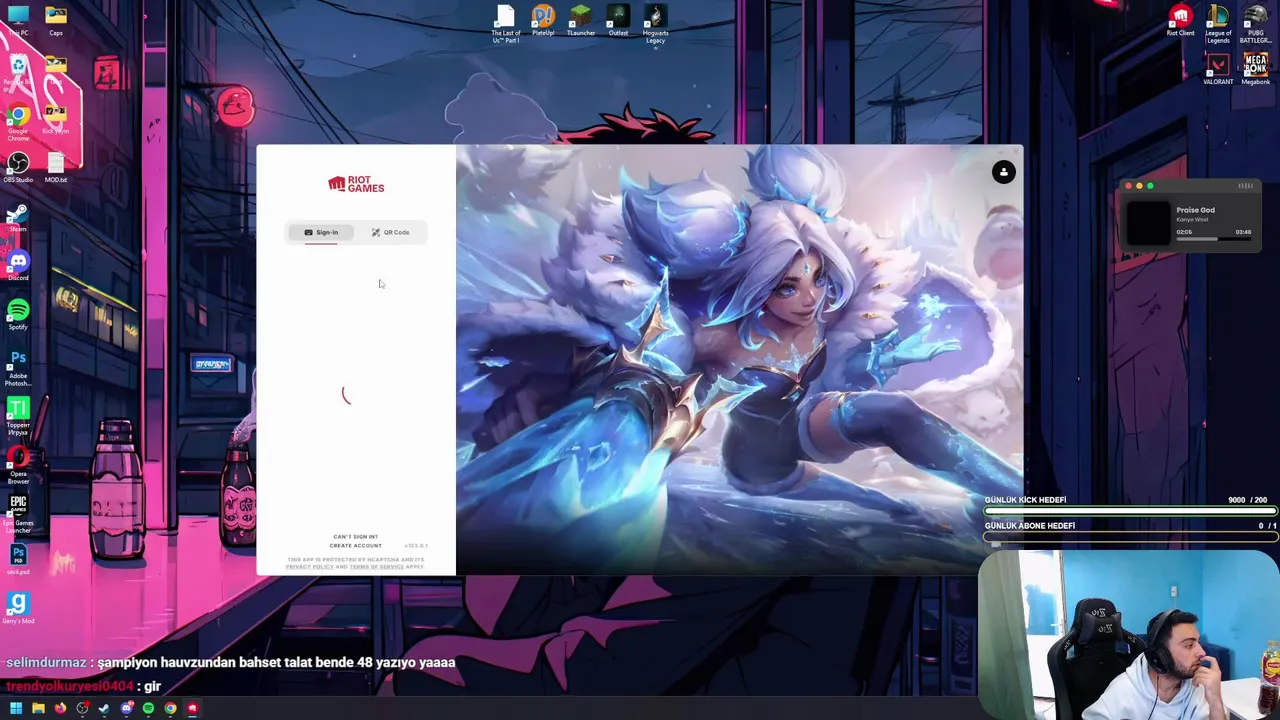Launch OBS Studio from desktop
The image size is (1280, 720).
18,166
